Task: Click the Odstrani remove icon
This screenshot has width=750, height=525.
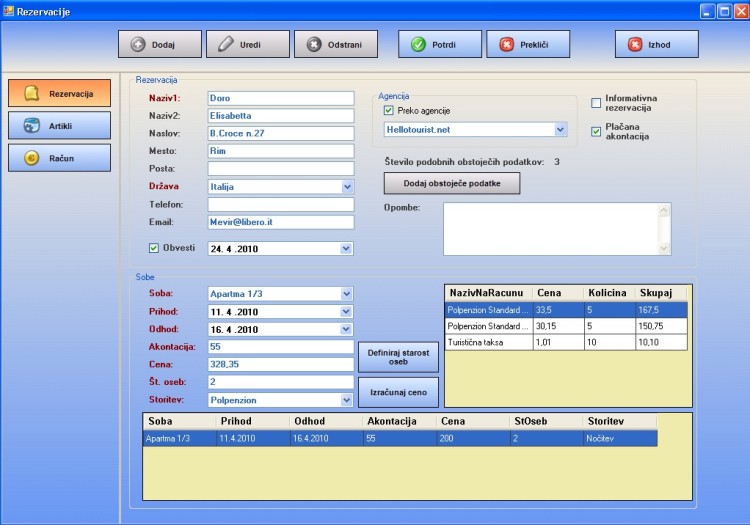Action: coord(314,45)
